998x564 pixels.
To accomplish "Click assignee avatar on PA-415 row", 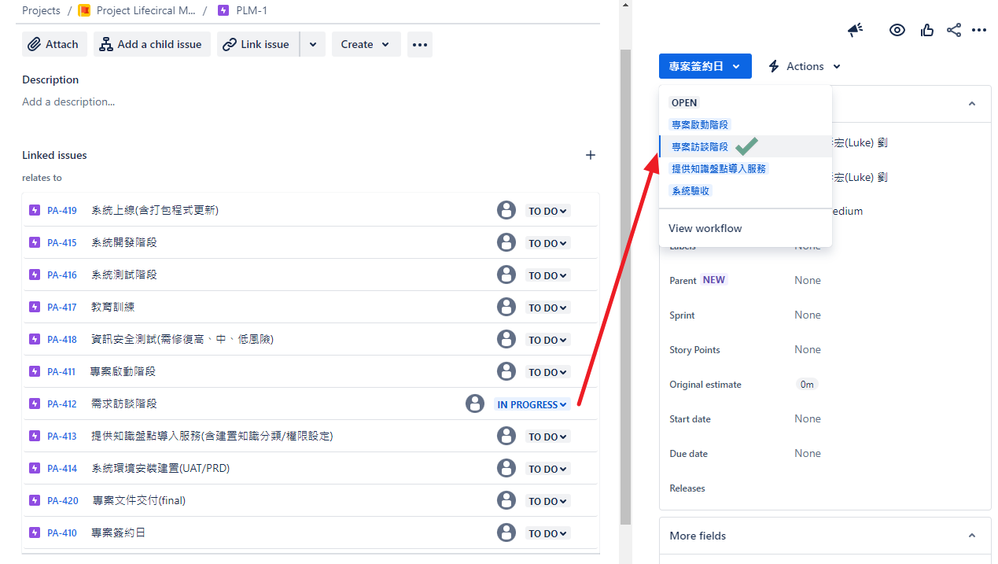I will point(506,242).
